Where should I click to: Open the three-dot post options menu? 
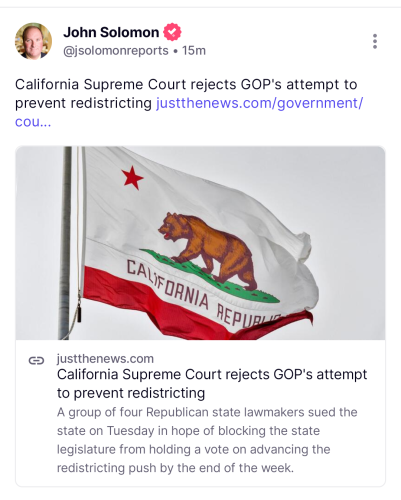(375, 41)
